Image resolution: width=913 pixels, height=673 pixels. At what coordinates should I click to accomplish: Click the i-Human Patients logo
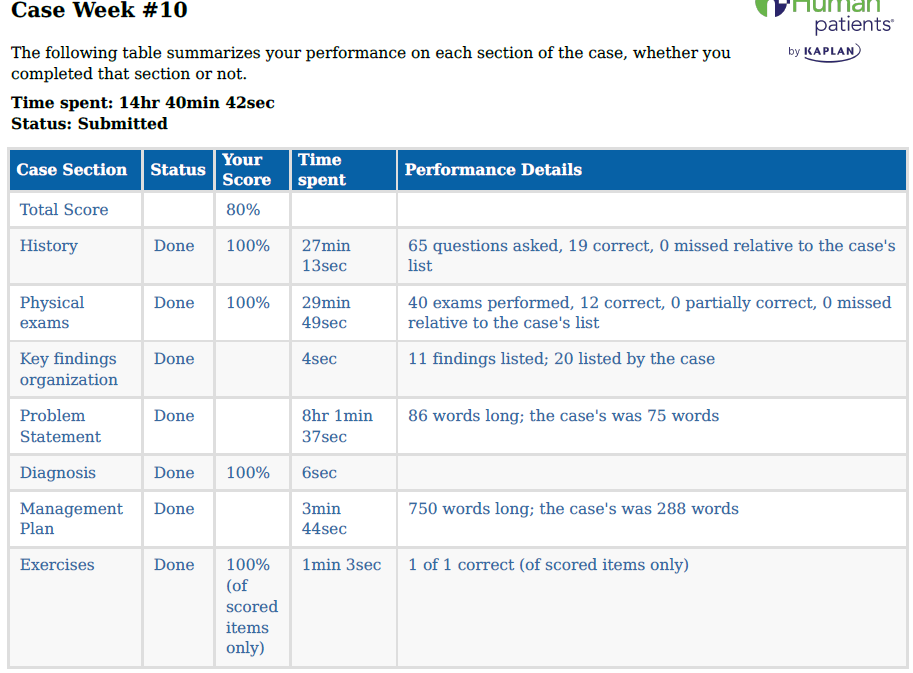pos(824,17)
